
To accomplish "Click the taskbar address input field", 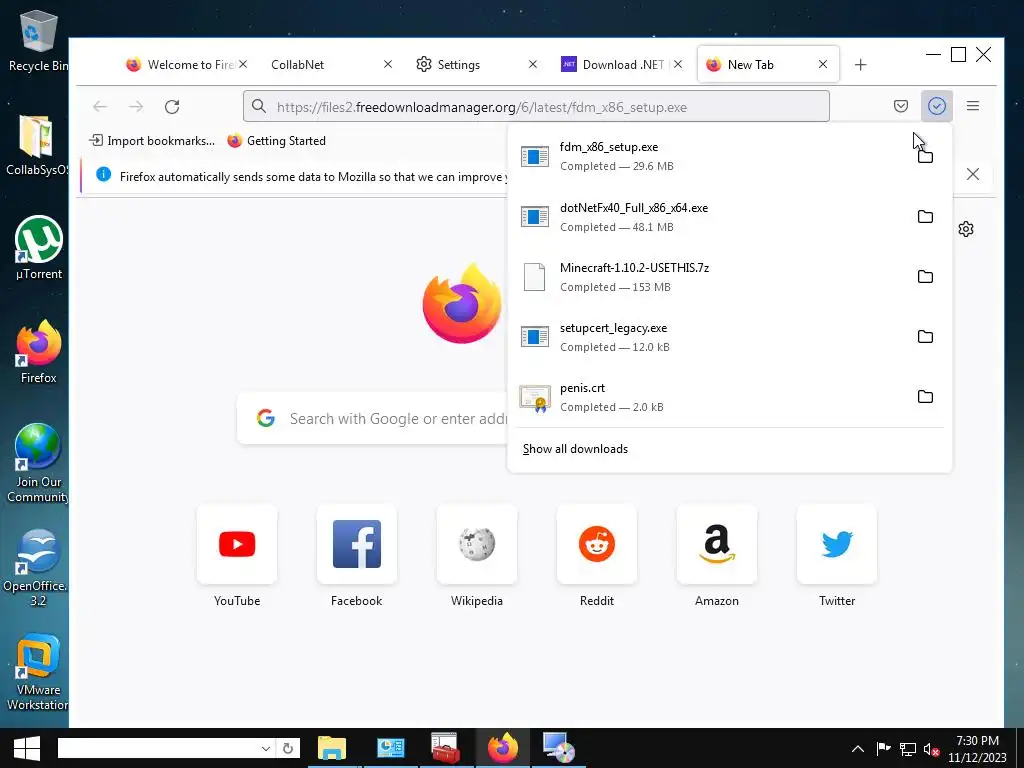I will pos(159,748).
